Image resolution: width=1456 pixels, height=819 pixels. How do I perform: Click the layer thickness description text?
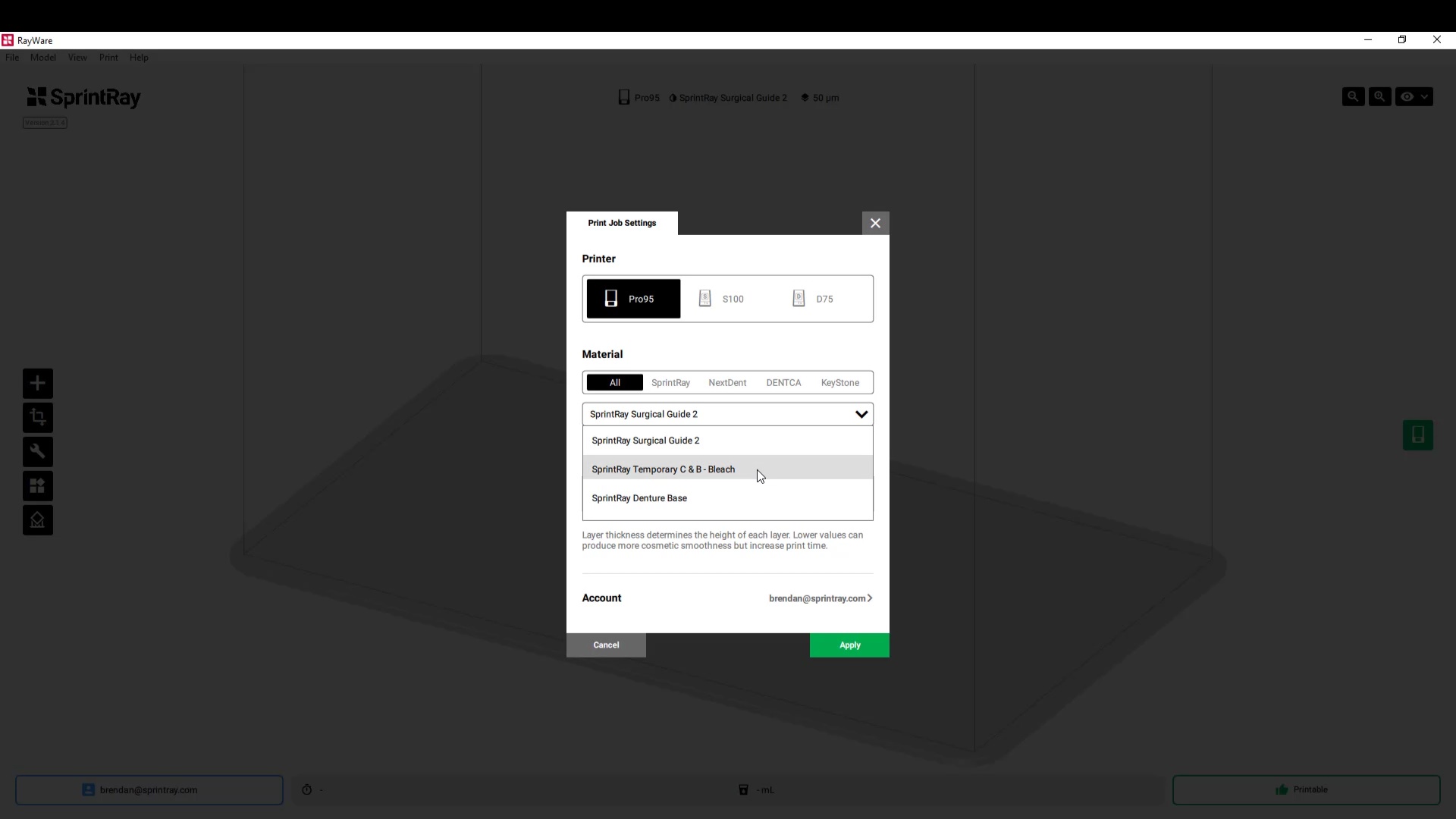click(x=723, y=540)
